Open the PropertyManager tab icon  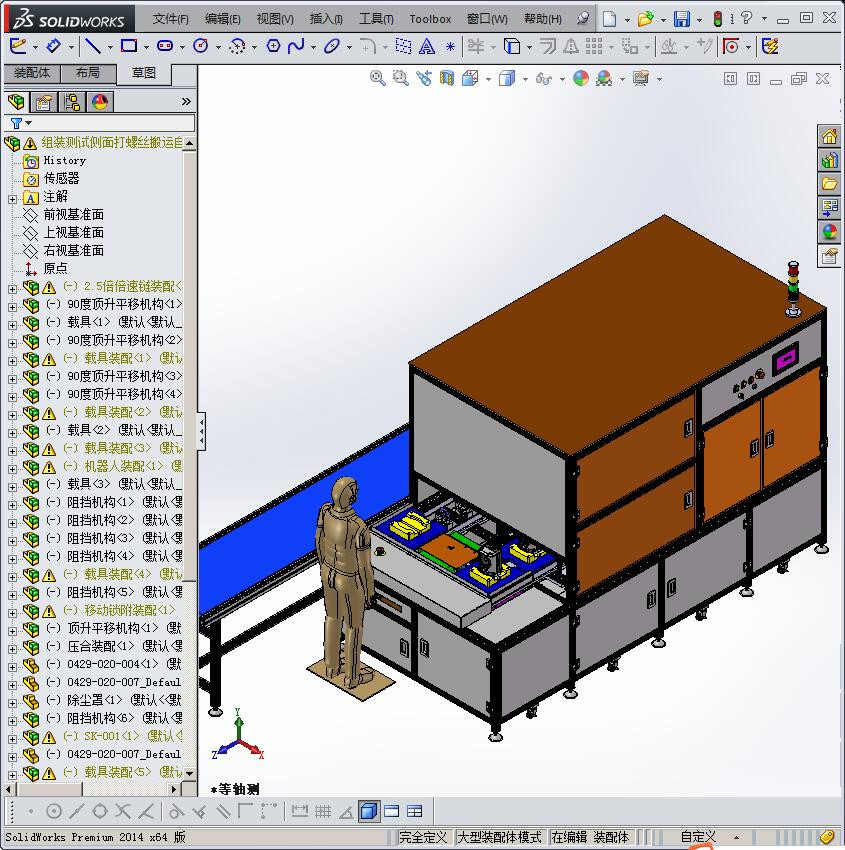pos(44,102)
